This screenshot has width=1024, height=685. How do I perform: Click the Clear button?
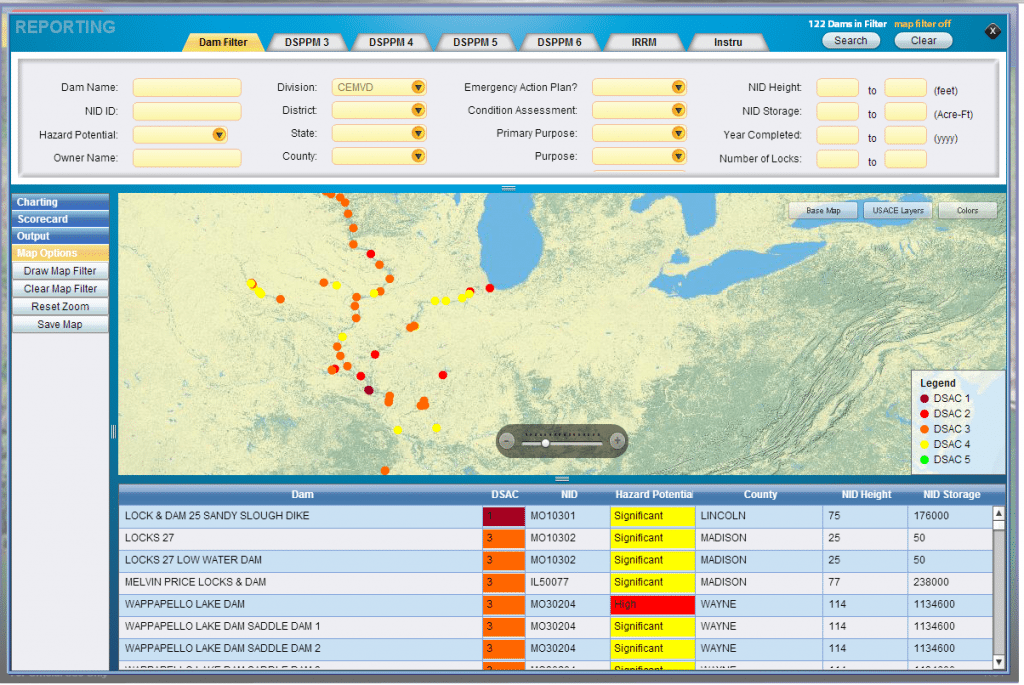click(x=923, y=41)
